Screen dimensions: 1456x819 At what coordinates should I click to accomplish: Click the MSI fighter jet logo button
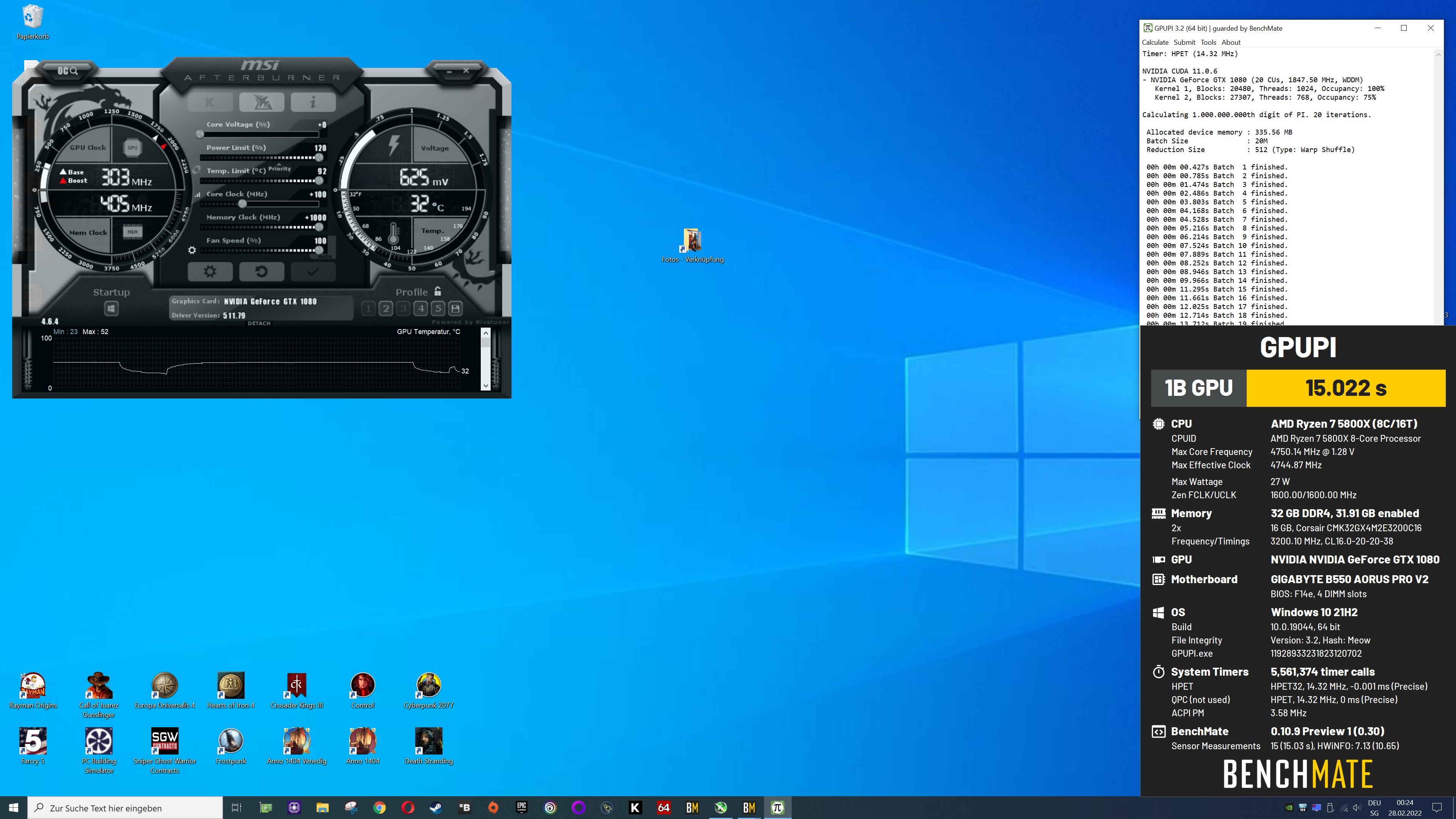(x=262, y=102)
